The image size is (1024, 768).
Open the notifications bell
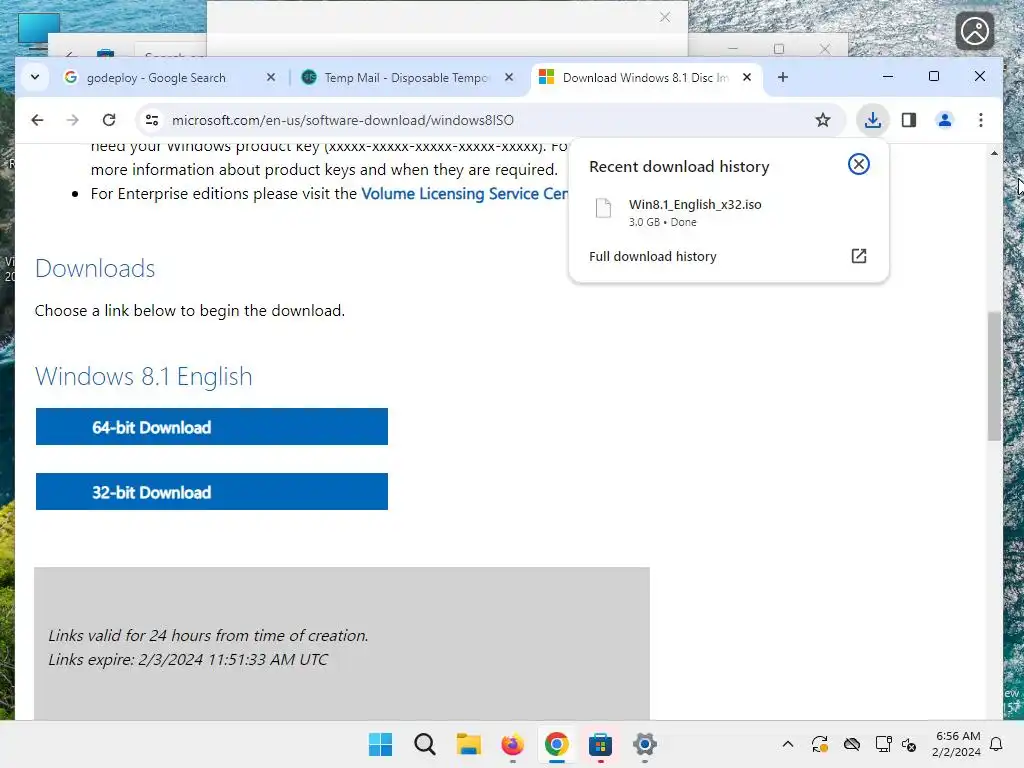pos(996,744)
